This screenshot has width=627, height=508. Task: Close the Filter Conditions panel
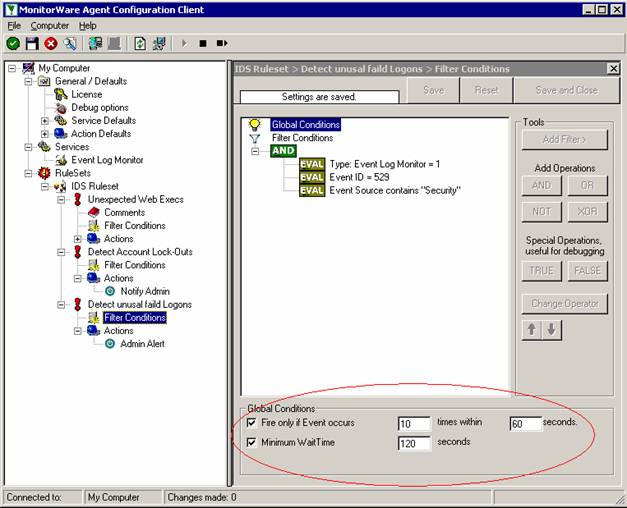point(613,69)
